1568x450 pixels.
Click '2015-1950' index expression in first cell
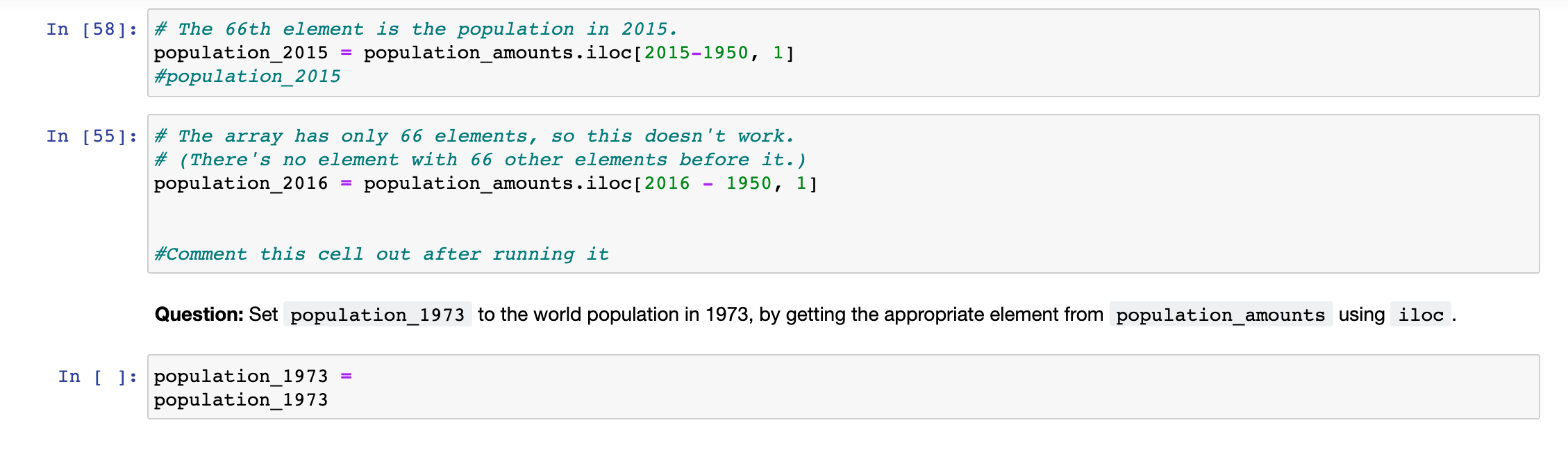[697, 53]
